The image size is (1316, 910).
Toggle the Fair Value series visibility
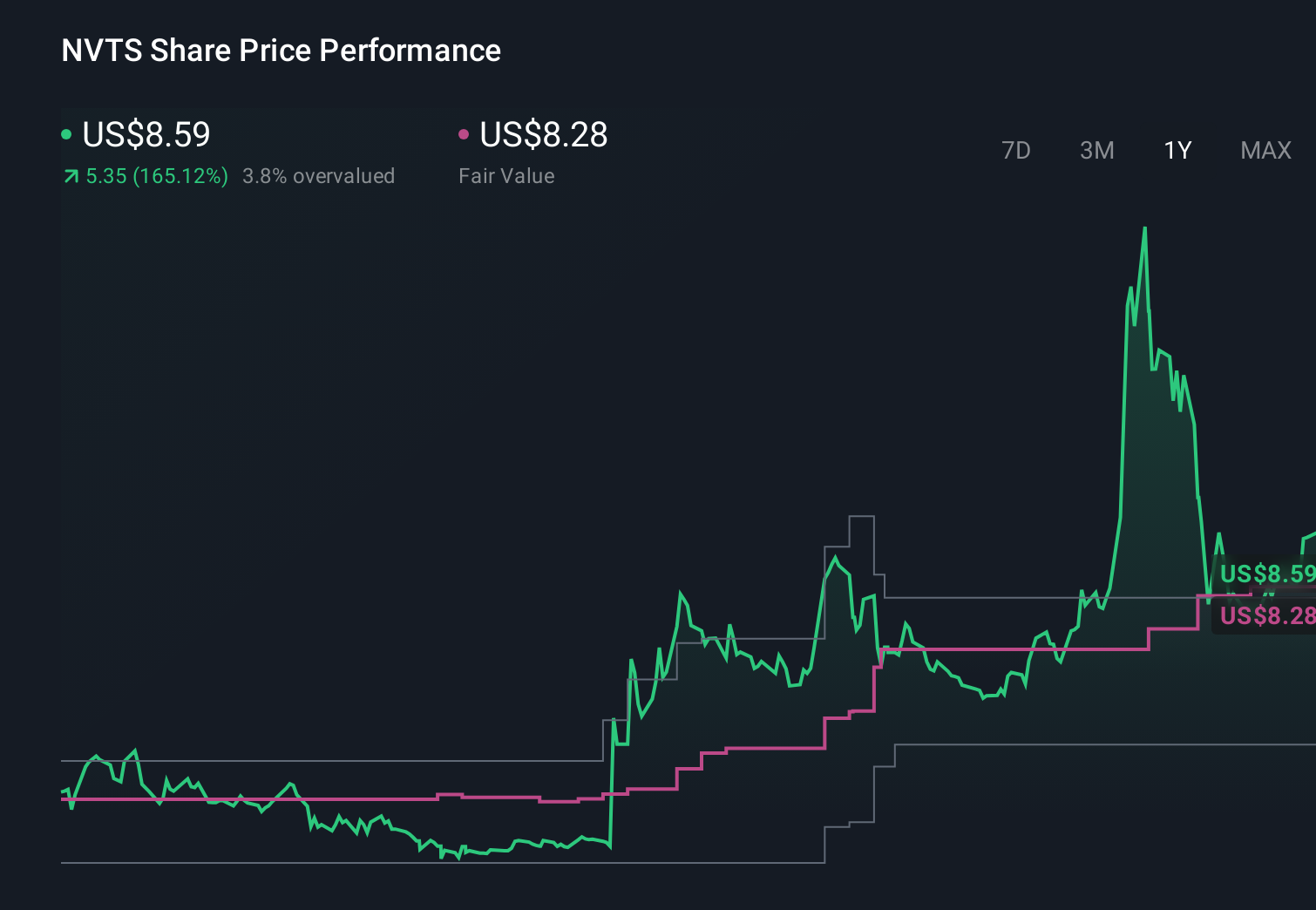(x=542, y=134)
